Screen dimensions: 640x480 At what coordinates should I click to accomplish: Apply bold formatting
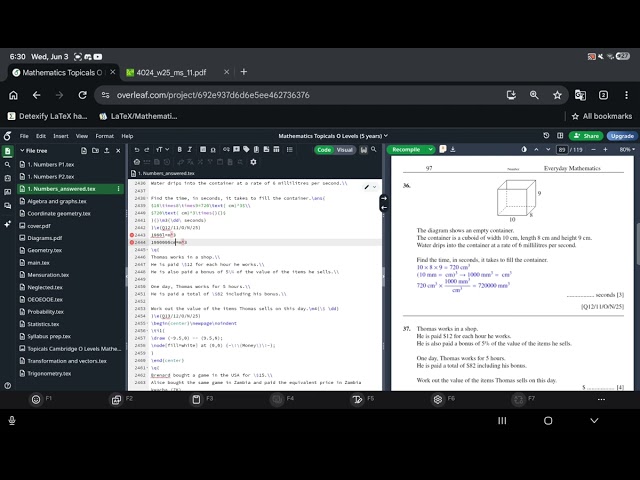click(x=179, y=150)
